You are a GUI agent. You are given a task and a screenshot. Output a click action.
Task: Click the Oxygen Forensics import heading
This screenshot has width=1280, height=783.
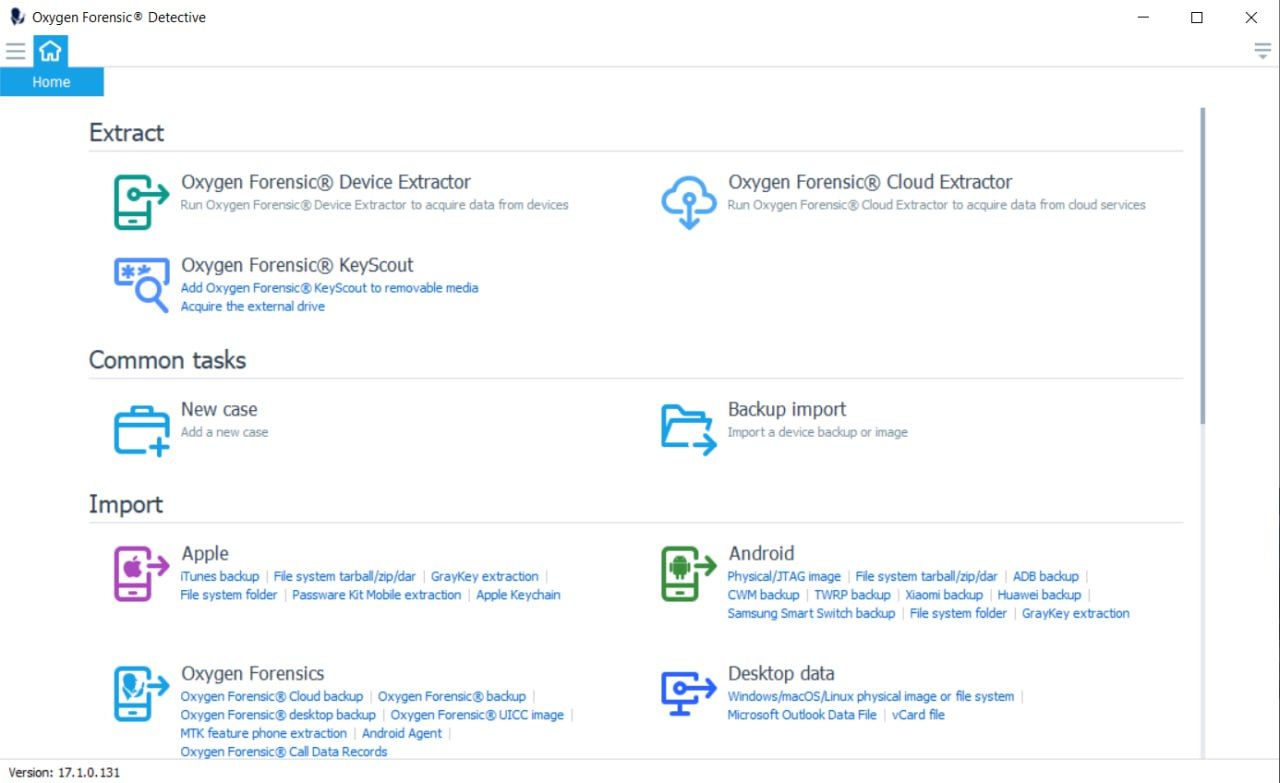[x=253, y=674]
